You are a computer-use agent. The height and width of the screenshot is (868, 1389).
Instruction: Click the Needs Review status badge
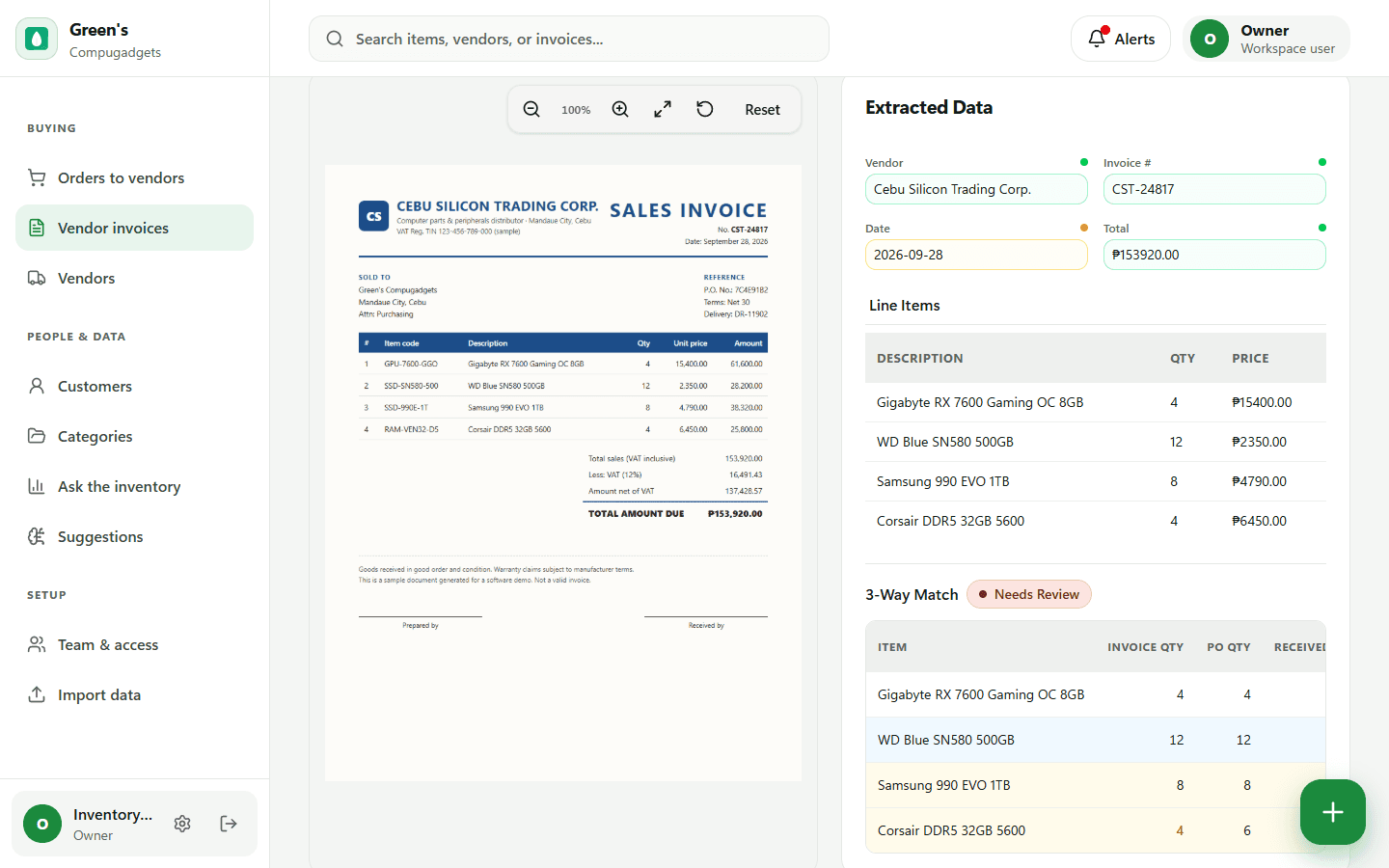pos(1029,594)
